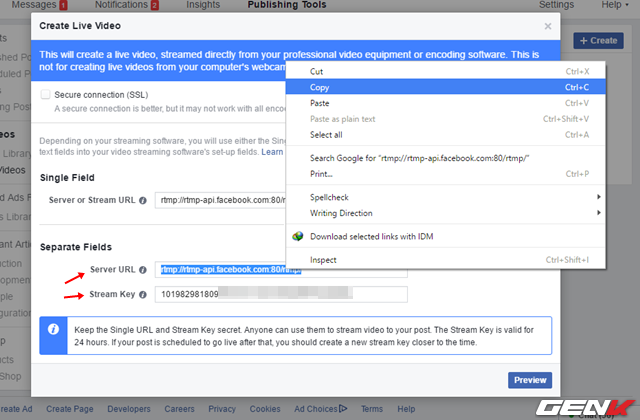Click the Messages red badge
The image size is (640, 420).
63,5
